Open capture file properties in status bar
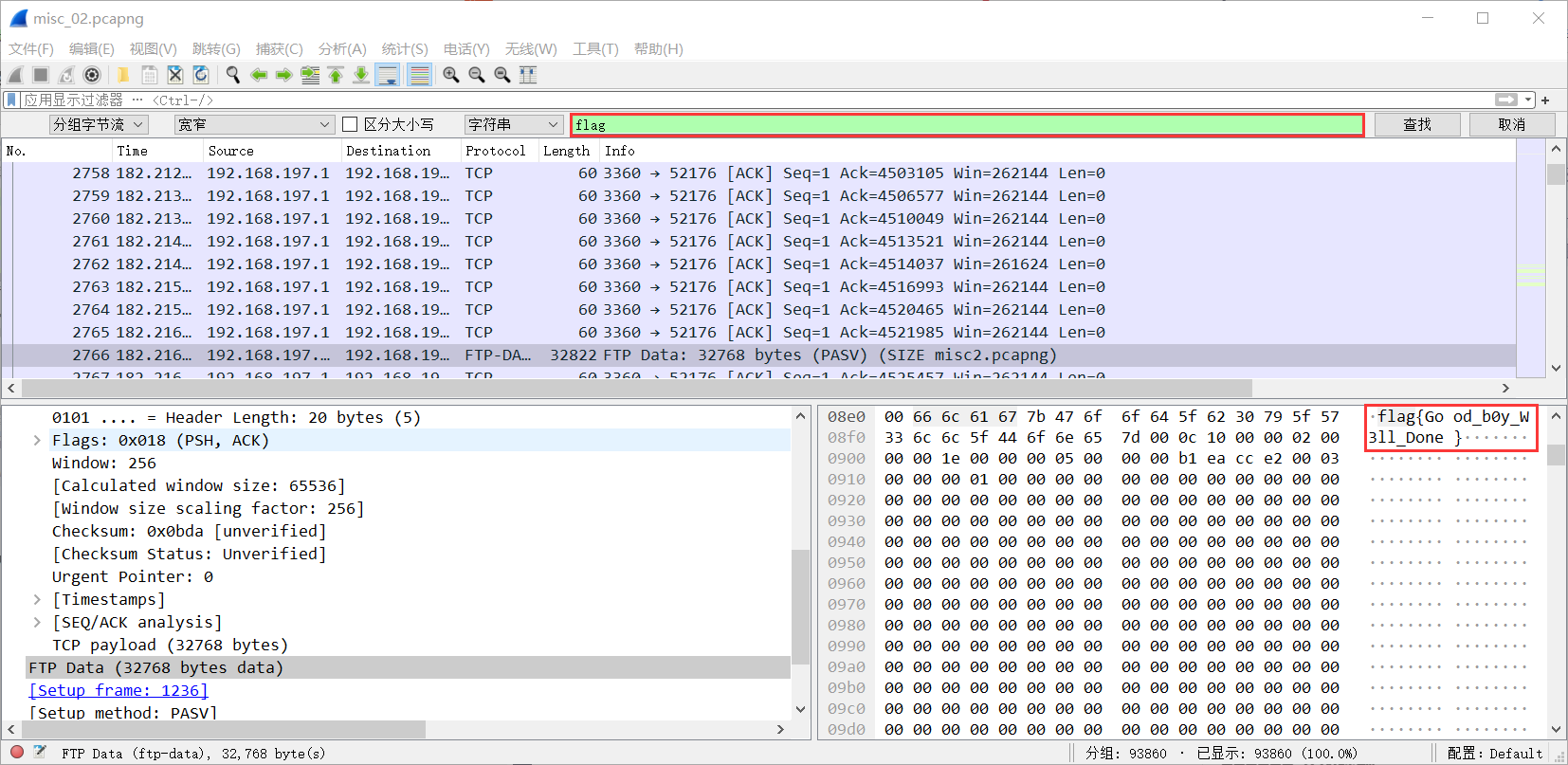This screenshot has height=765, width=1568. click(x=40, y=753)
